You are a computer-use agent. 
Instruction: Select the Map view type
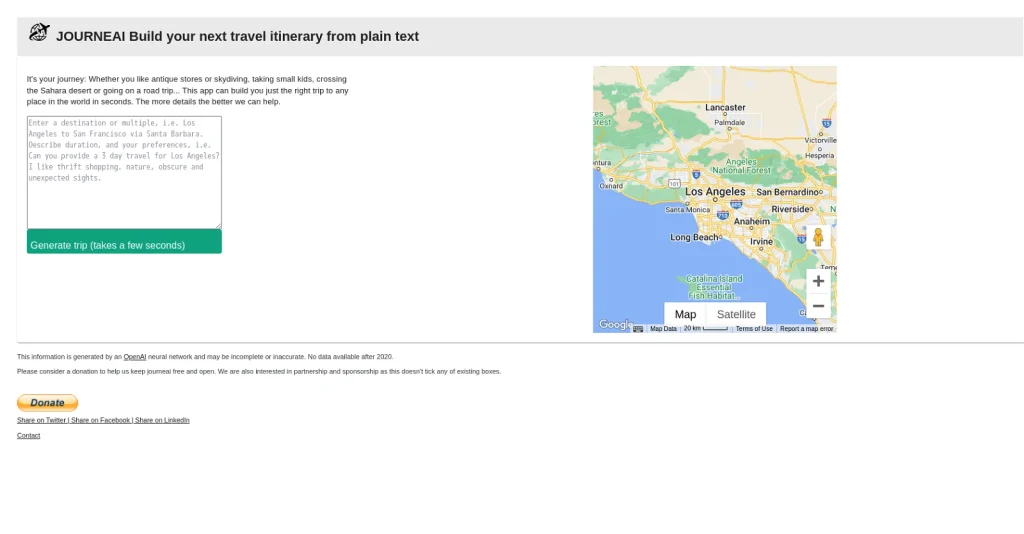[685, 314]
